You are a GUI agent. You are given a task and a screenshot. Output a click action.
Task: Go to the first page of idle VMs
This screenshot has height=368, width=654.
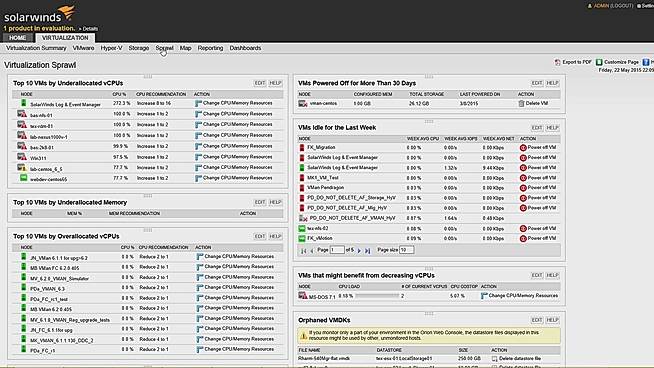click(303, 251)
